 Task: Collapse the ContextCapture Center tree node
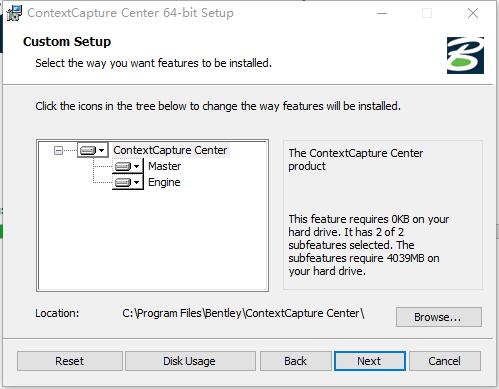point(58,151)
